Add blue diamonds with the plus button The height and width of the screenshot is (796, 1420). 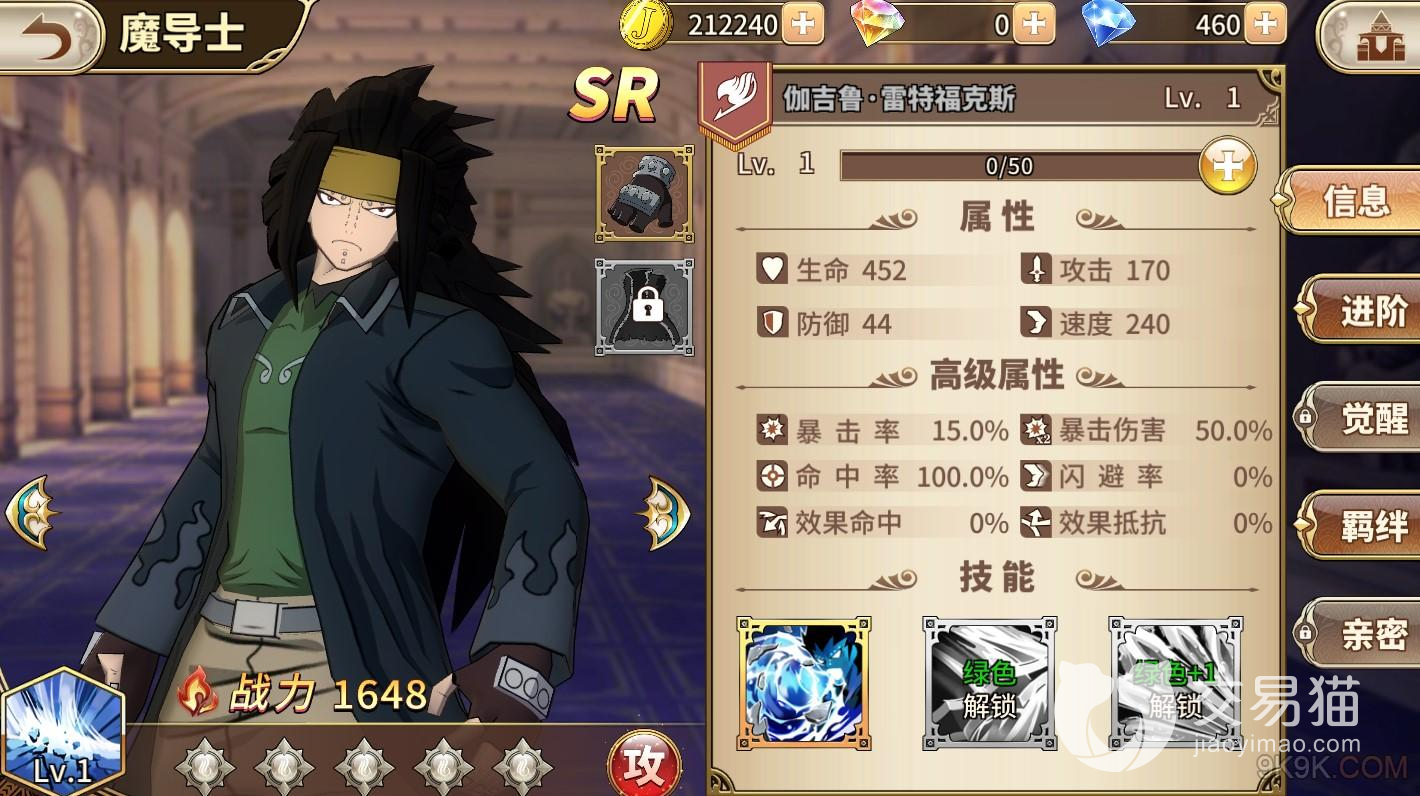click(x=1265, y=24)
